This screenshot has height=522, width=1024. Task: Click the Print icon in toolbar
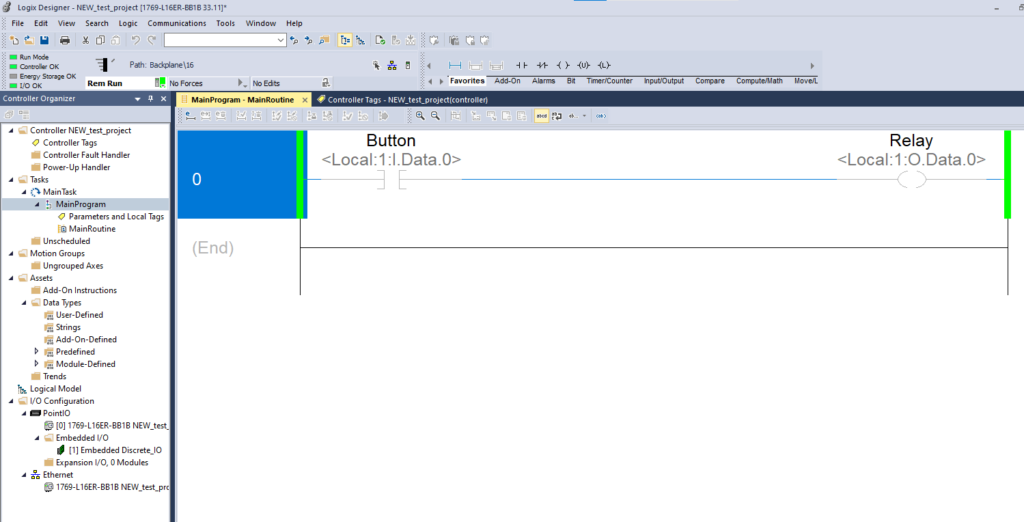tap(65, 40)
